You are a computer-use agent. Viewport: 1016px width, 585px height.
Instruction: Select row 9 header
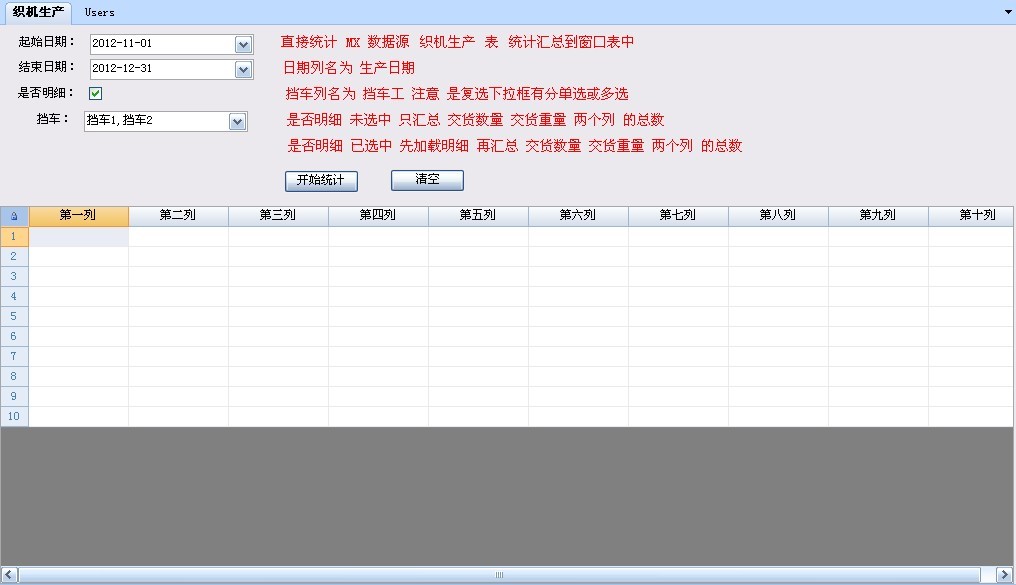pos(14,396)
